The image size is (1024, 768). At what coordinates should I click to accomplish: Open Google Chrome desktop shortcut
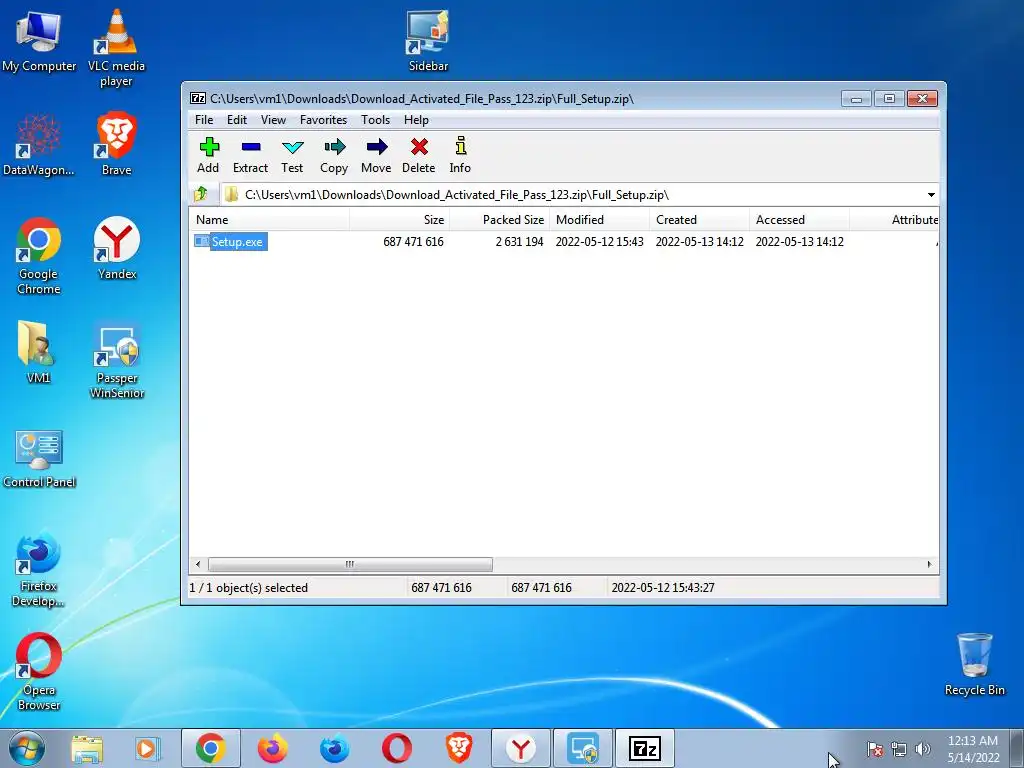(39, 256)
